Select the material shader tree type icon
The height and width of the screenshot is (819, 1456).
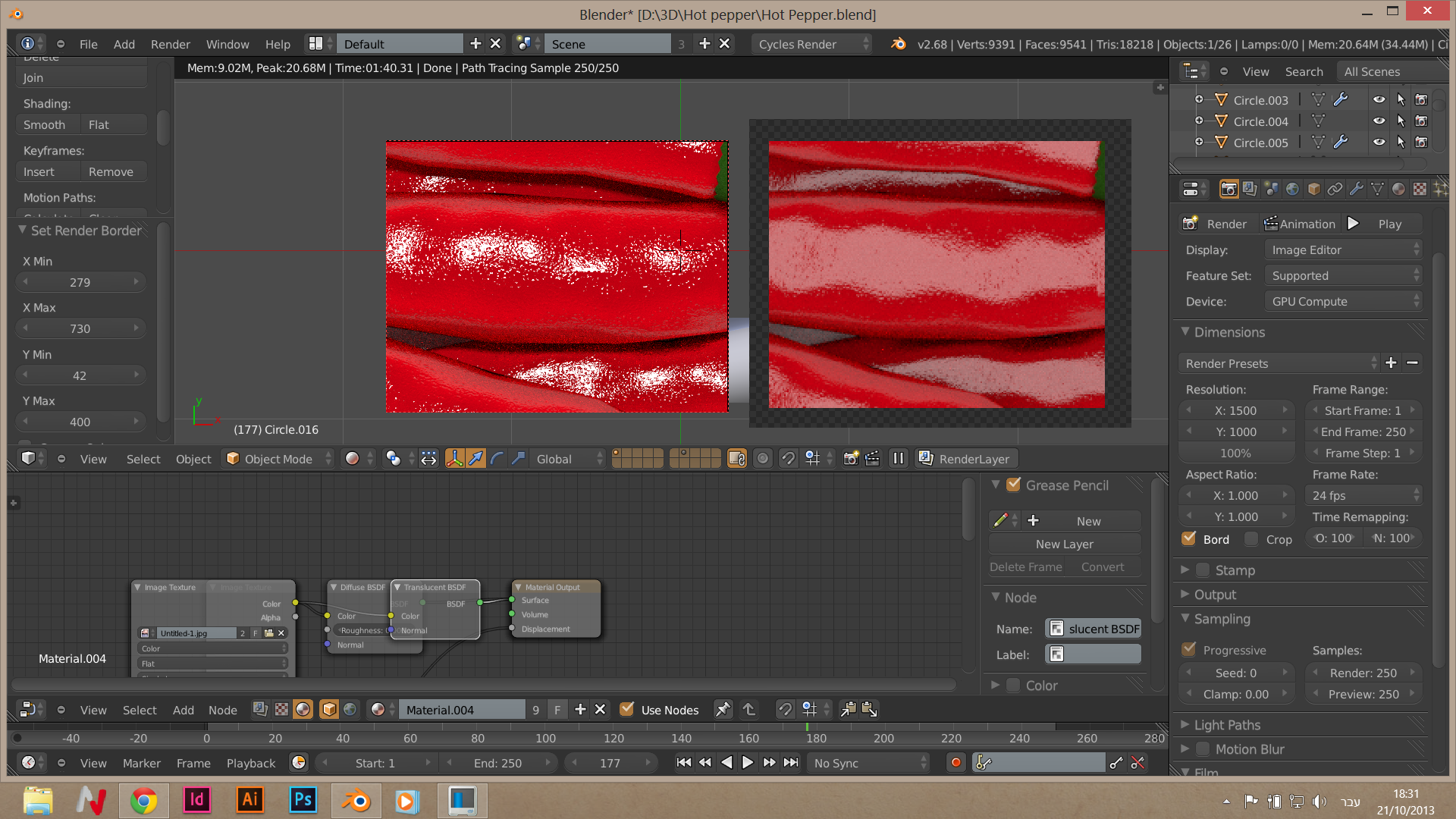click(x=303, y=710)
